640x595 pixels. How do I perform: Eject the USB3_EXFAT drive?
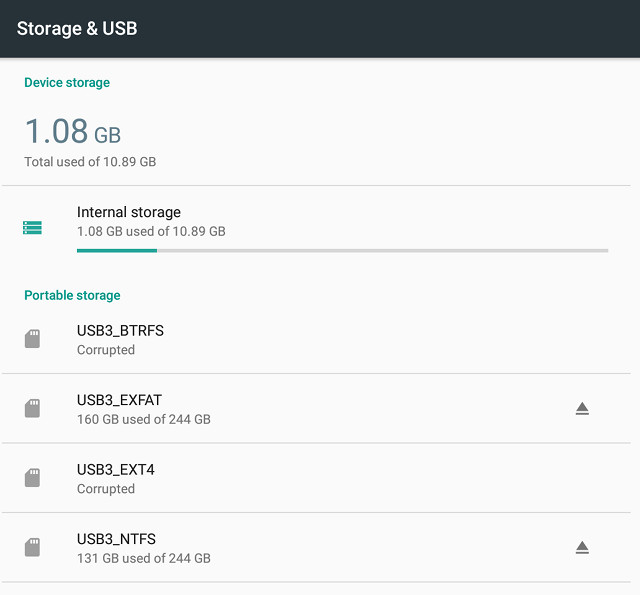click(582, 409)
